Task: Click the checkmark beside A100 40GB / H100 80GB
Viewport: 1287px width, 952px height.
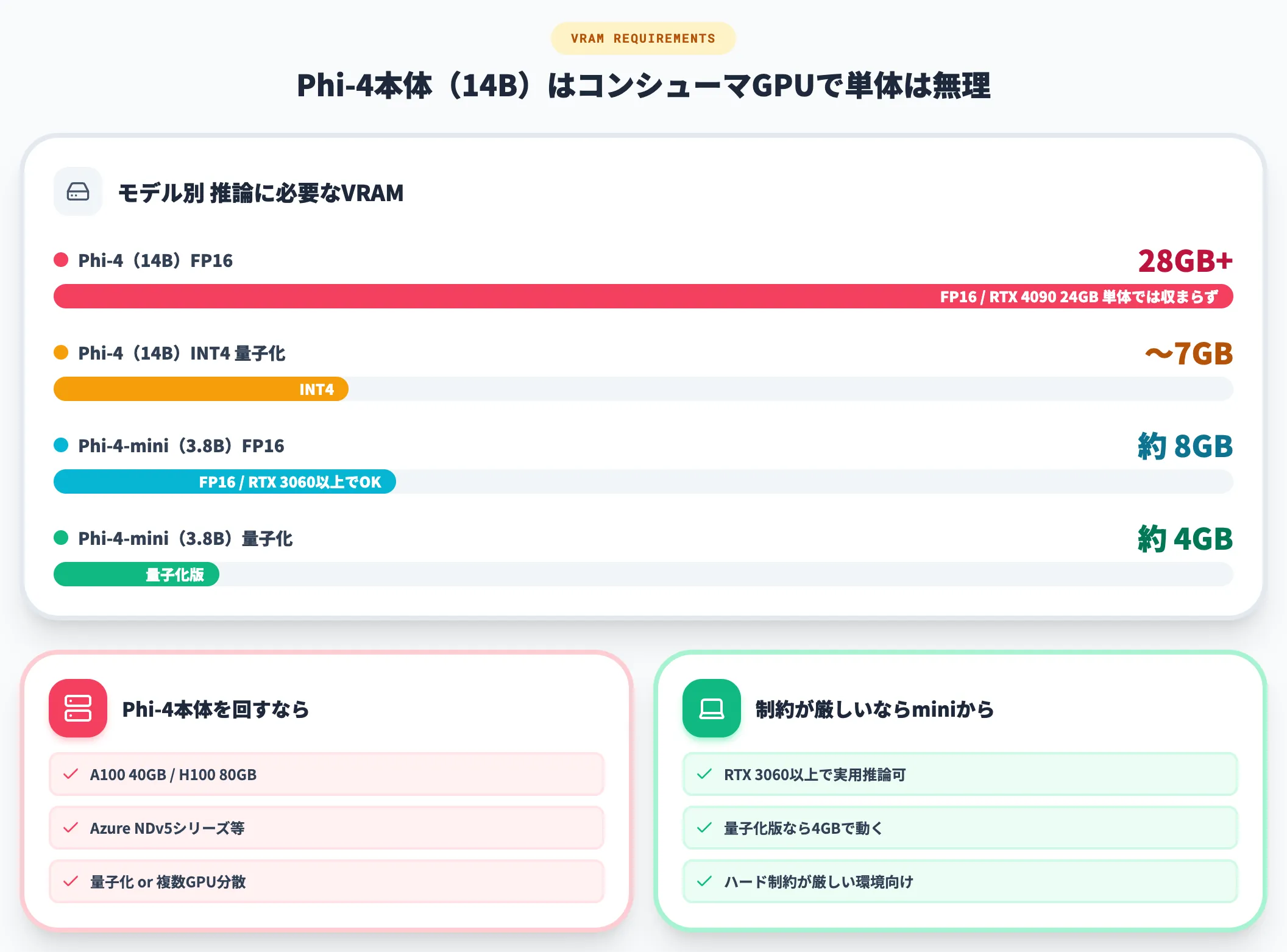Action: point(71,774)
